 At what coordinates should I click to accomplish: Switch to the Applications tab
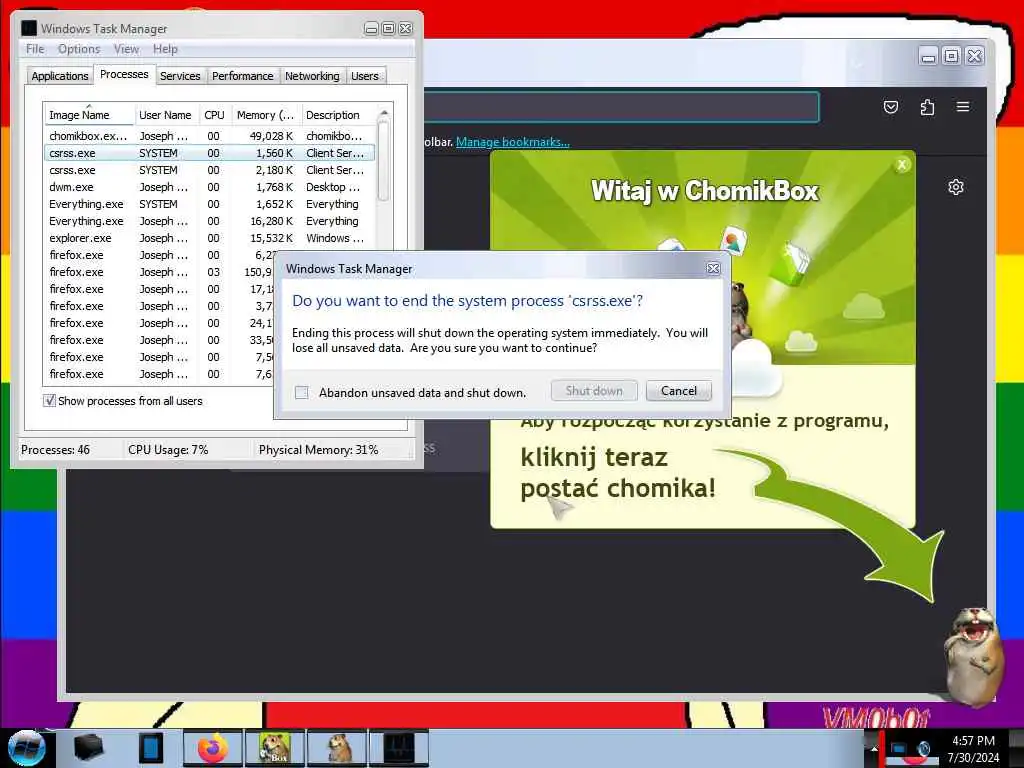pyautogui.click(x=59, y=76)
